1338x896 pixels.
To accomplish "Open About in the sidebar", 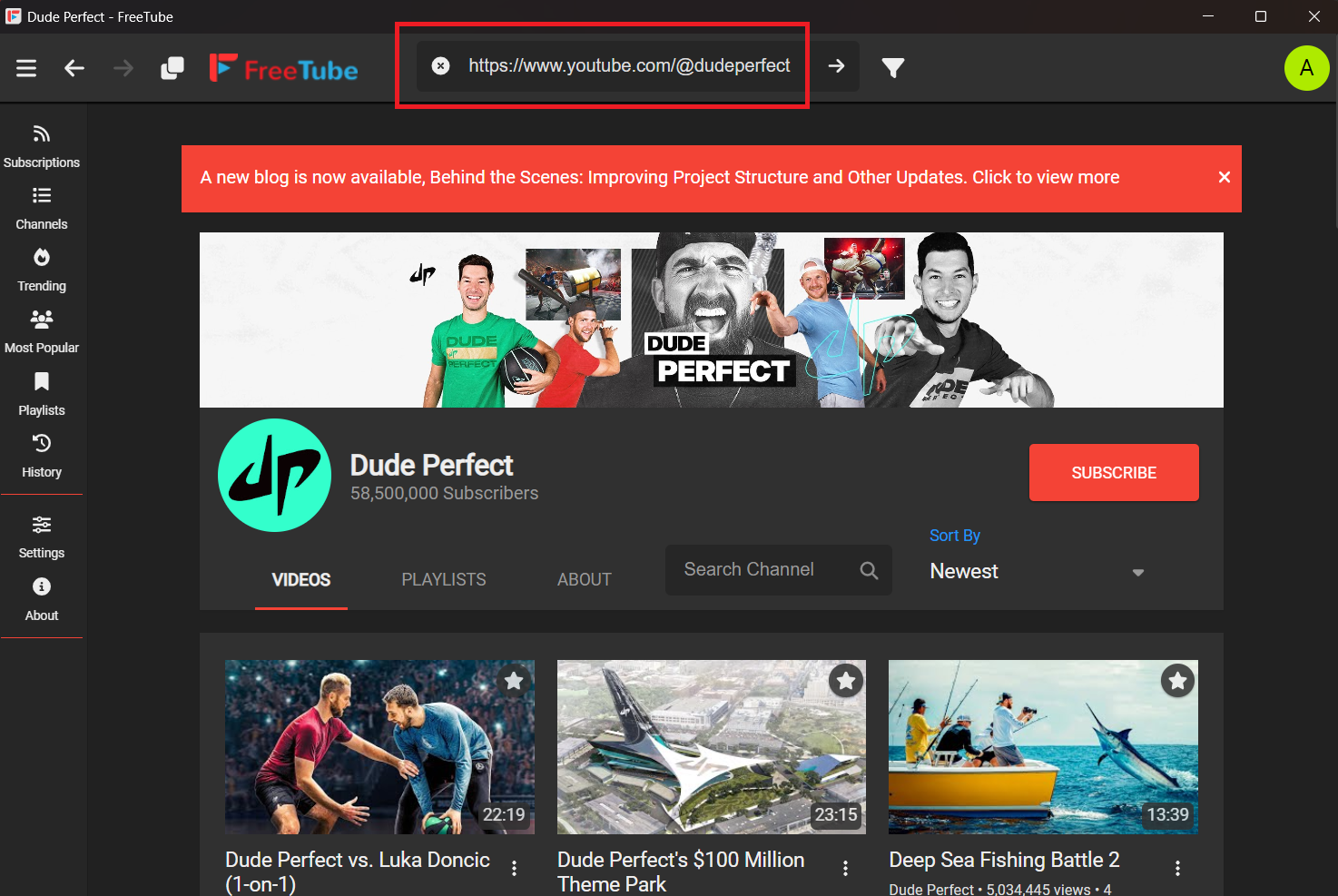I will 42,600.
